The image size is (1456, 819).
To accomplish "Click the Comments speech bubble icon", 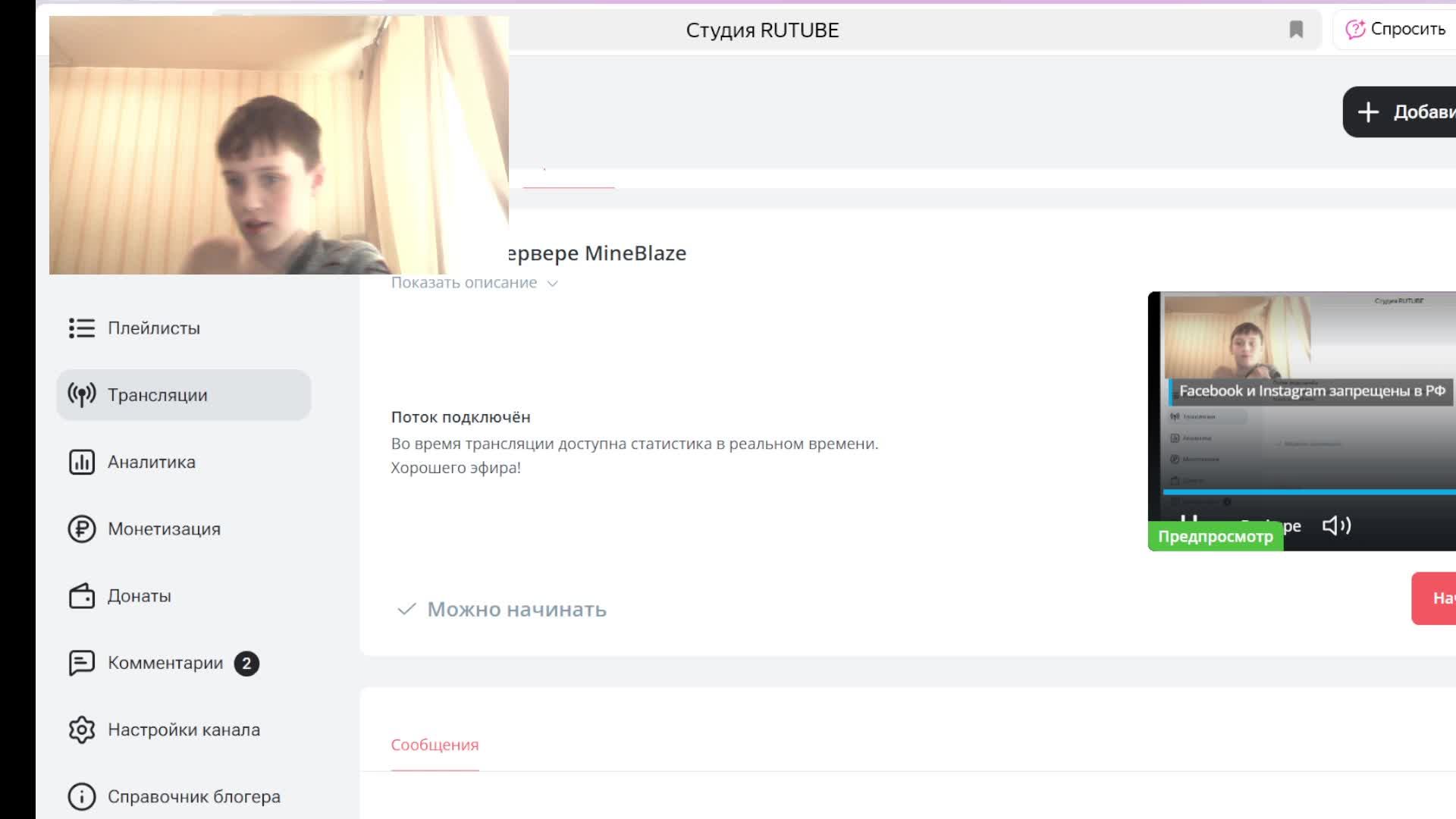I will click(81, 663).
